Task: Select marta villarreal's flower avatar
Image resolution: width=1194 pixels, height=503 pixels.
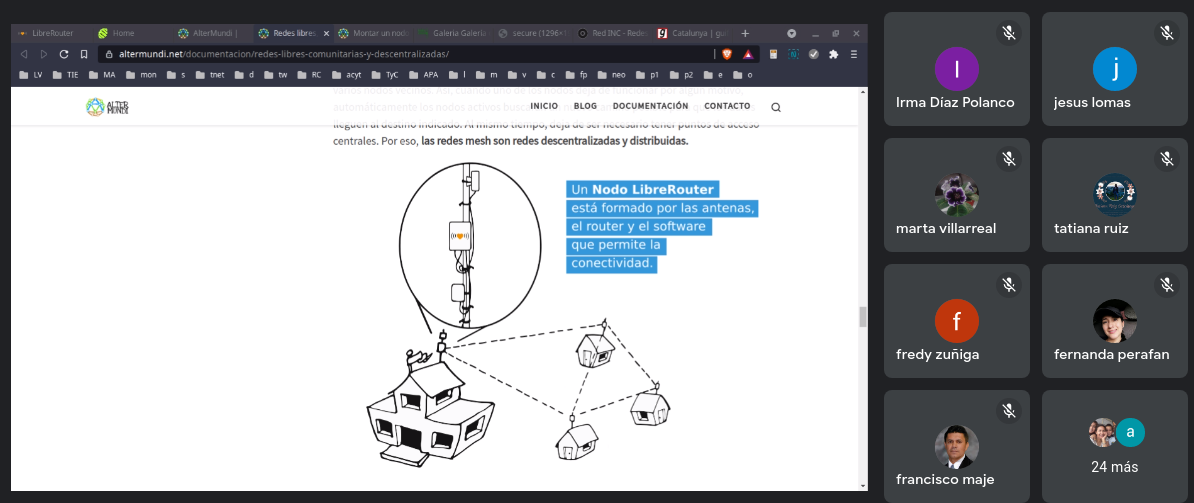Action: coord(956,195)
